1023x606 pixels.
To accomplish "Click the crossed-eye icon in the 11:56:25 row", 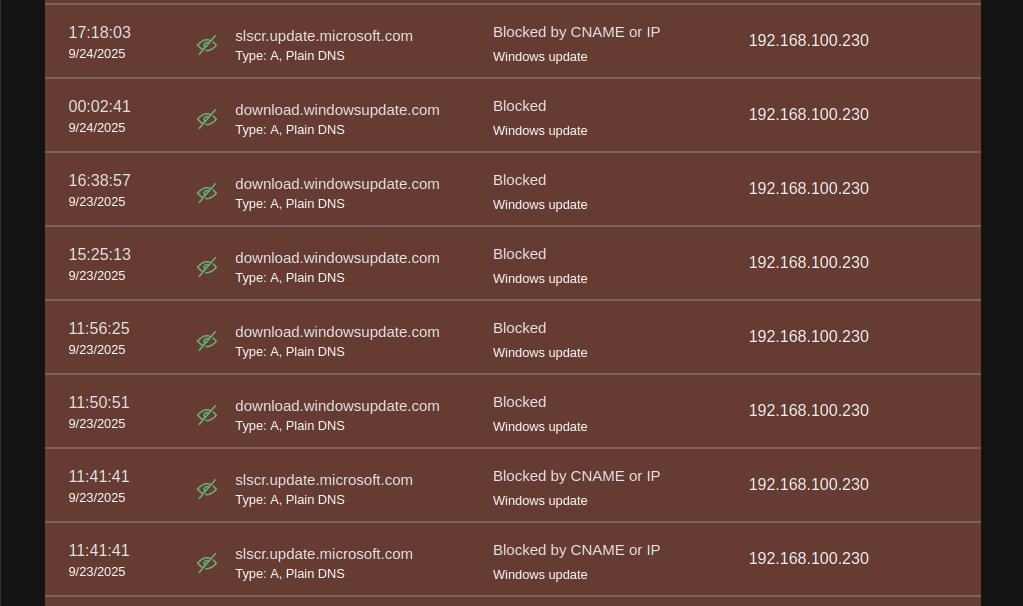I will [207, 341].
